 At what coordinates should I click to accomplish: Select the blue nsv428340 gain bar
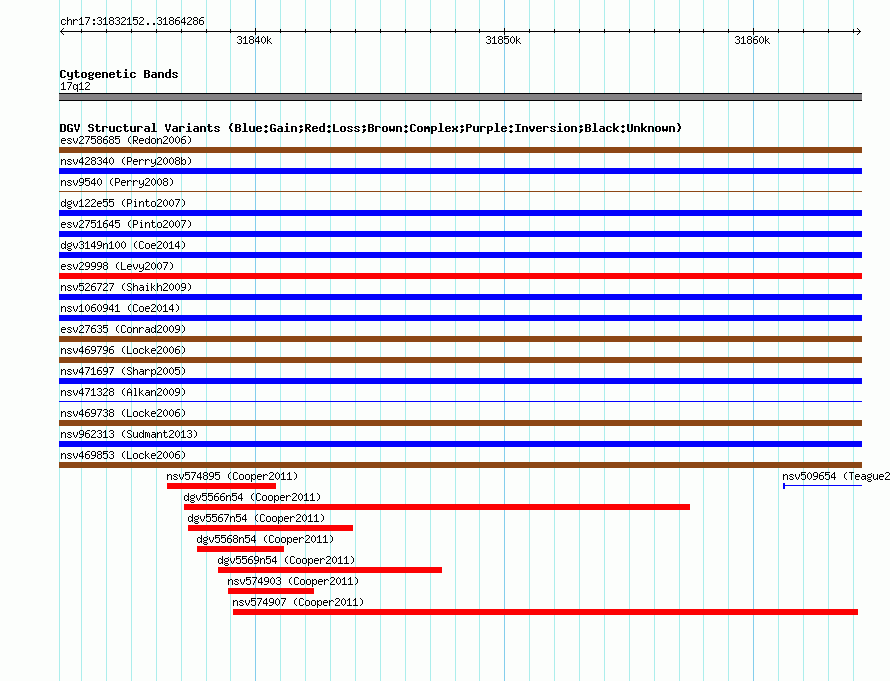point(460,171)
